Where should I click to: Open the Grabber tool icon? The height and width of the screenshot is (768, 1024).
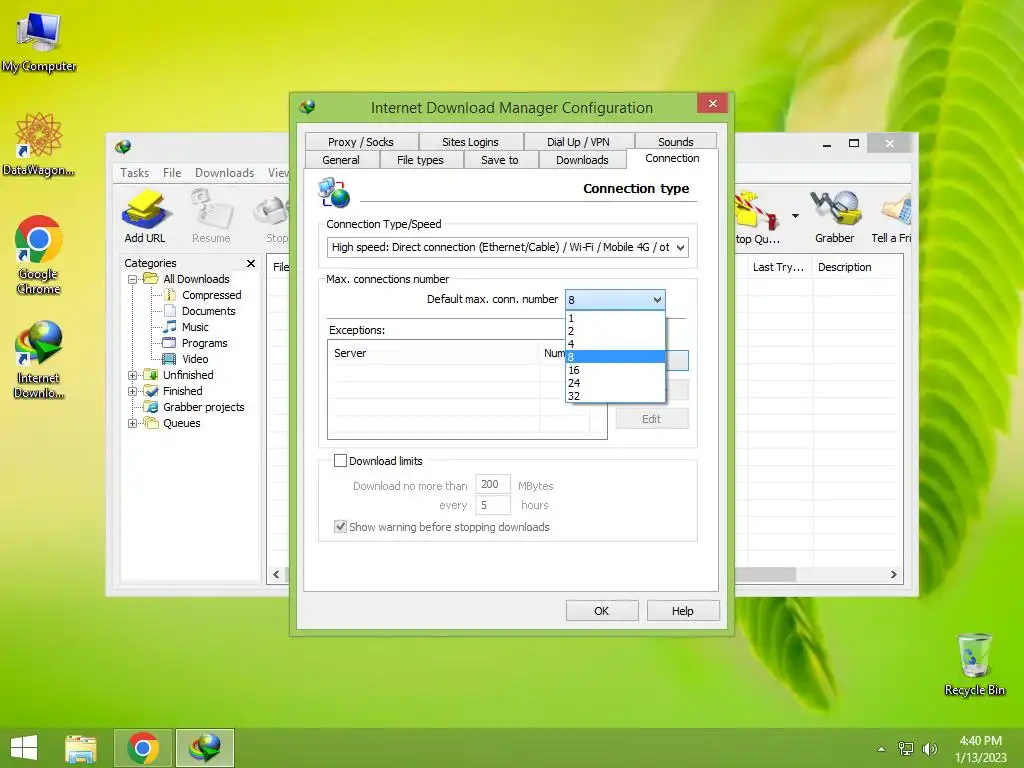tap(835, 216)
